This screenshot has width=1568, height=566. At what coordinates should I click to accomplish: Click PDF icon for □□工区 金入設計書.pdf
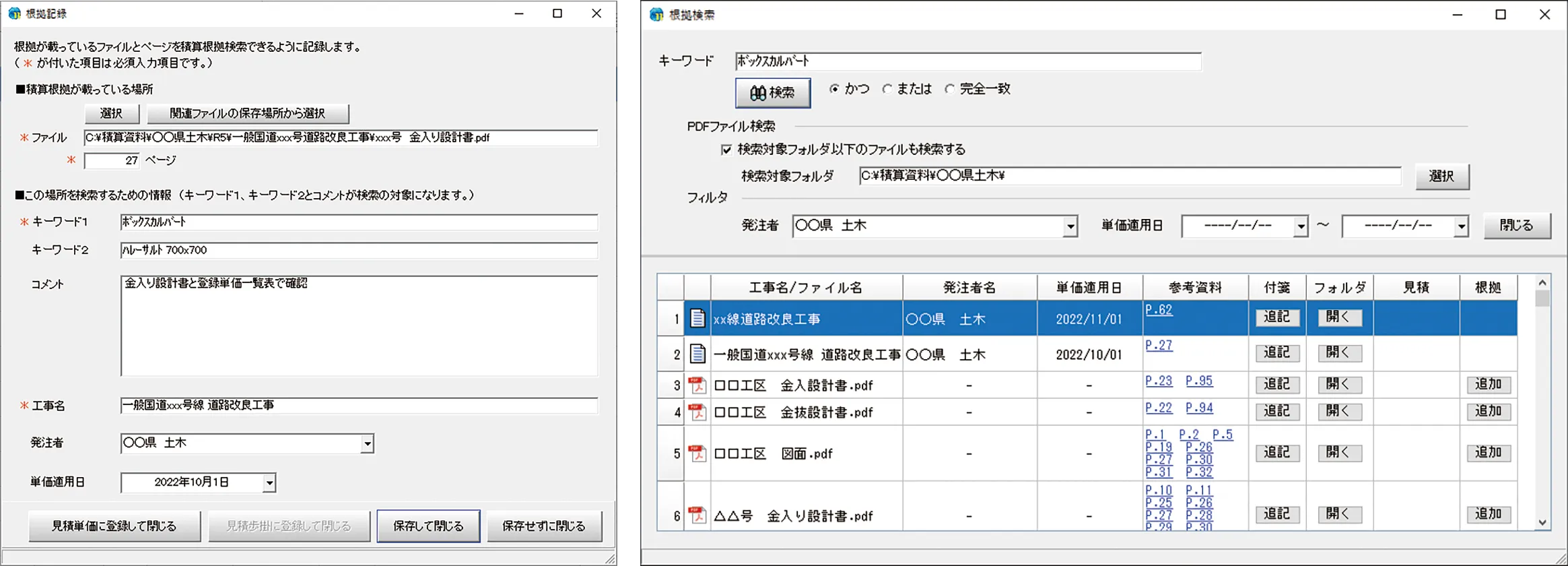click(697, 385)
